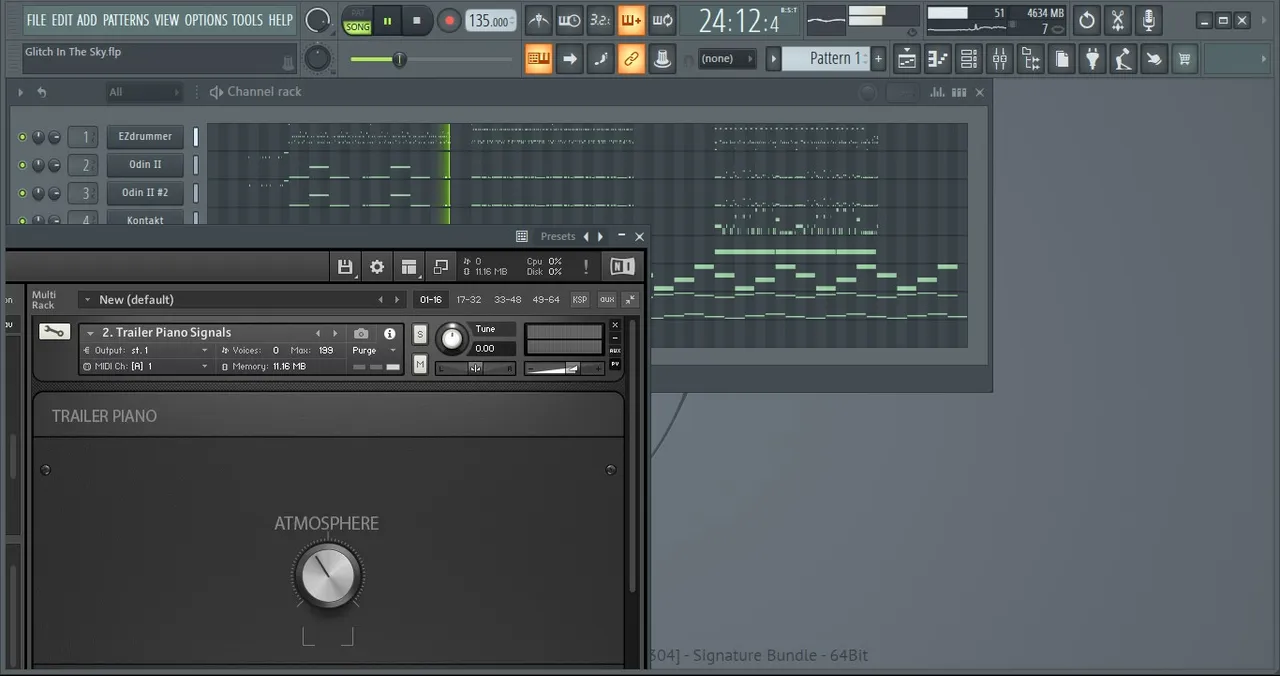
Task: Click the metronome icon
Action: pos(538,20)
